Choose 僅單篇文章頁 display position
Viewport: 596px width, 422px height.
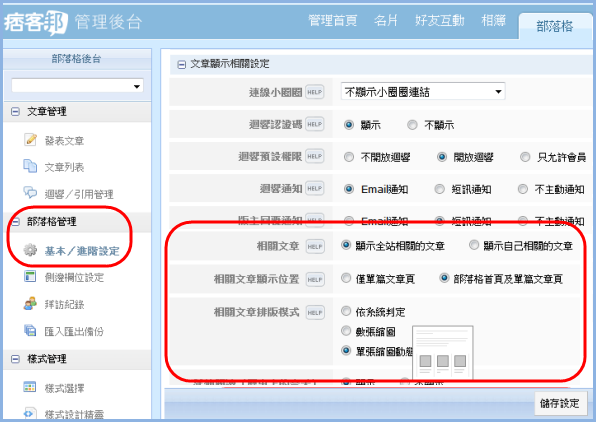(346, 278)
